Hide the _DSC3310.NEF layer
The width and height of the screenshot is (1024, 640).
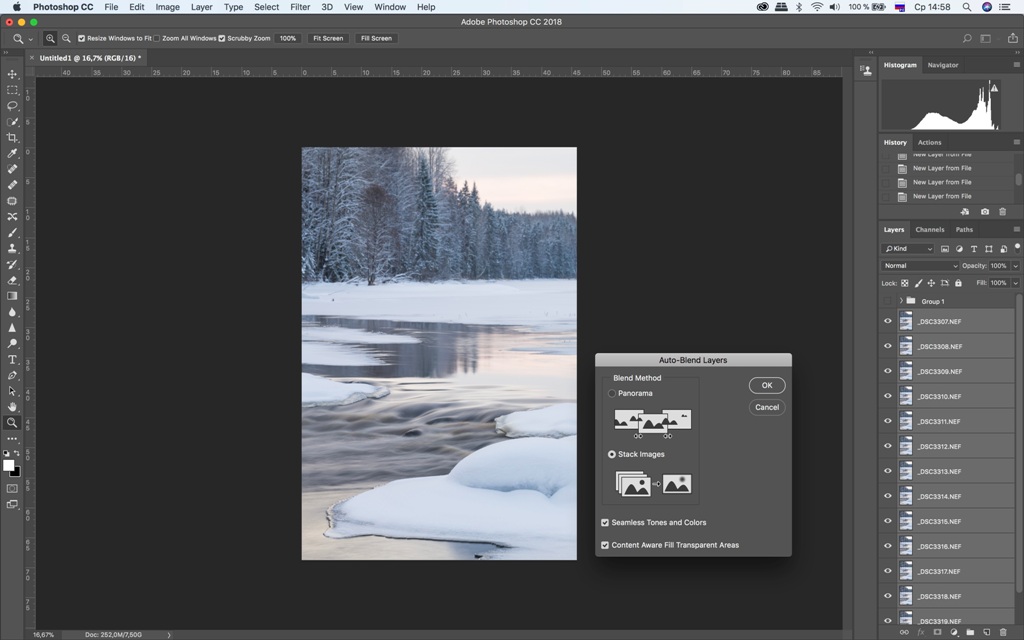point(887,397)
